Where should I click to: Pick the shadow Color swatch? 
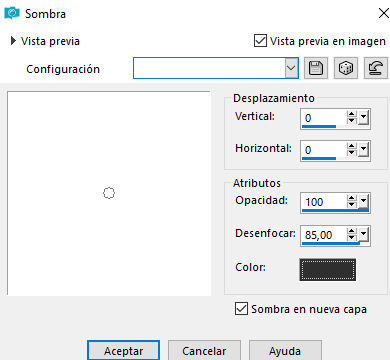[327, 269]
